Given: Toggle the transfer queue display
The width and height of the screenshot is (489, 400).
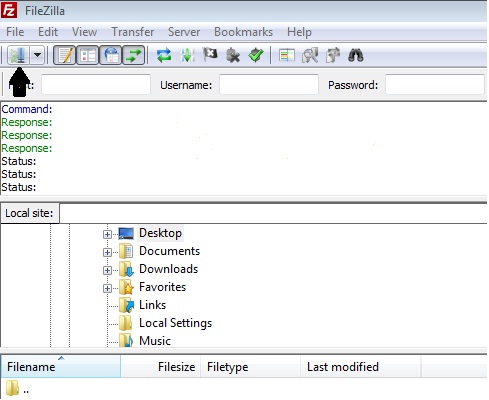Looking at the screenshot, I should (134, 55).
